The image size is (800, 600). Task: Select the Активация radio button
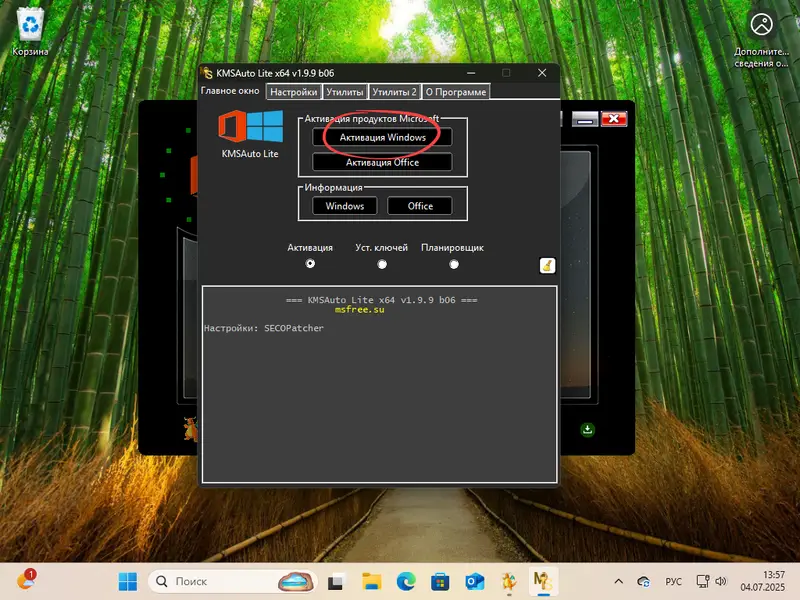coord(310,263)
